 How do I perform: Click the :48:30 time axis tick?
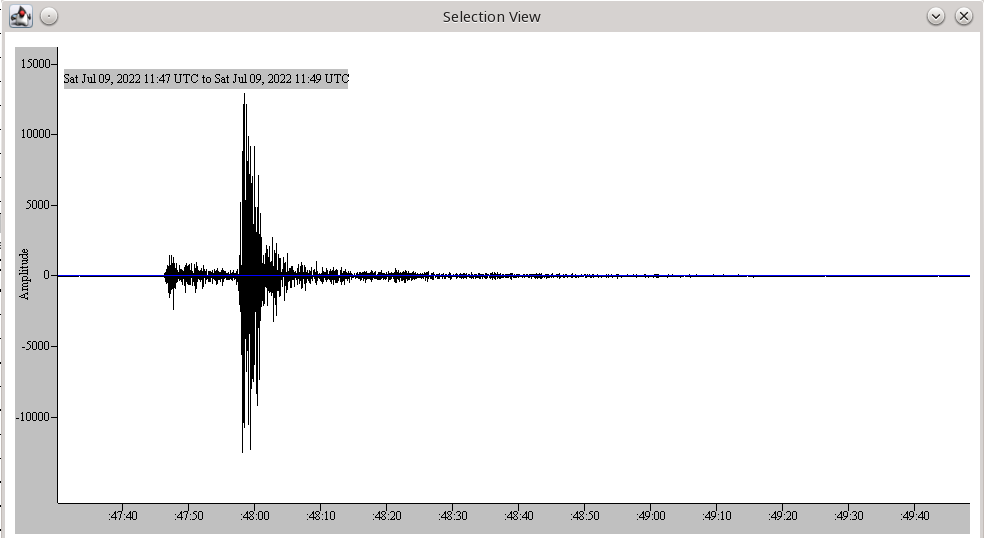pos(452,515)
